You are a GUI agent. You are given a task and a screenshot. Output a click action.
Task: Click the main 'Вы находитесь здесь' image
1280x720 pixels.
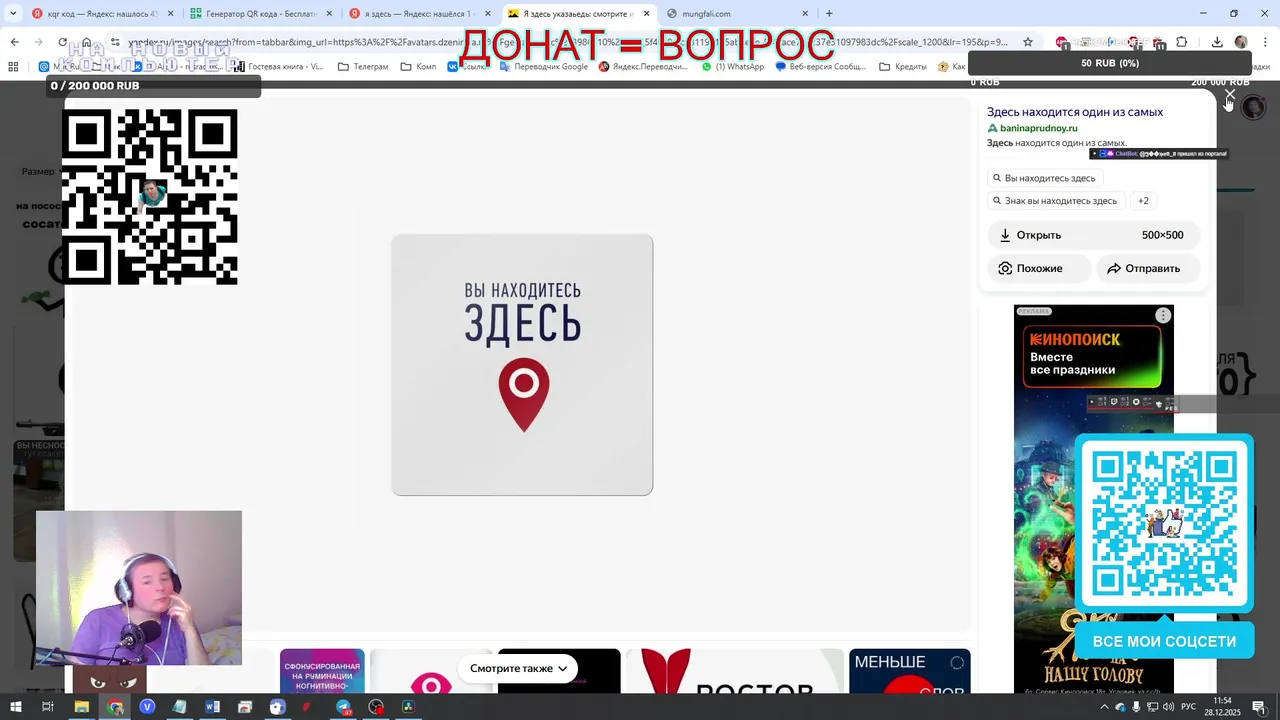pos(522,365)
